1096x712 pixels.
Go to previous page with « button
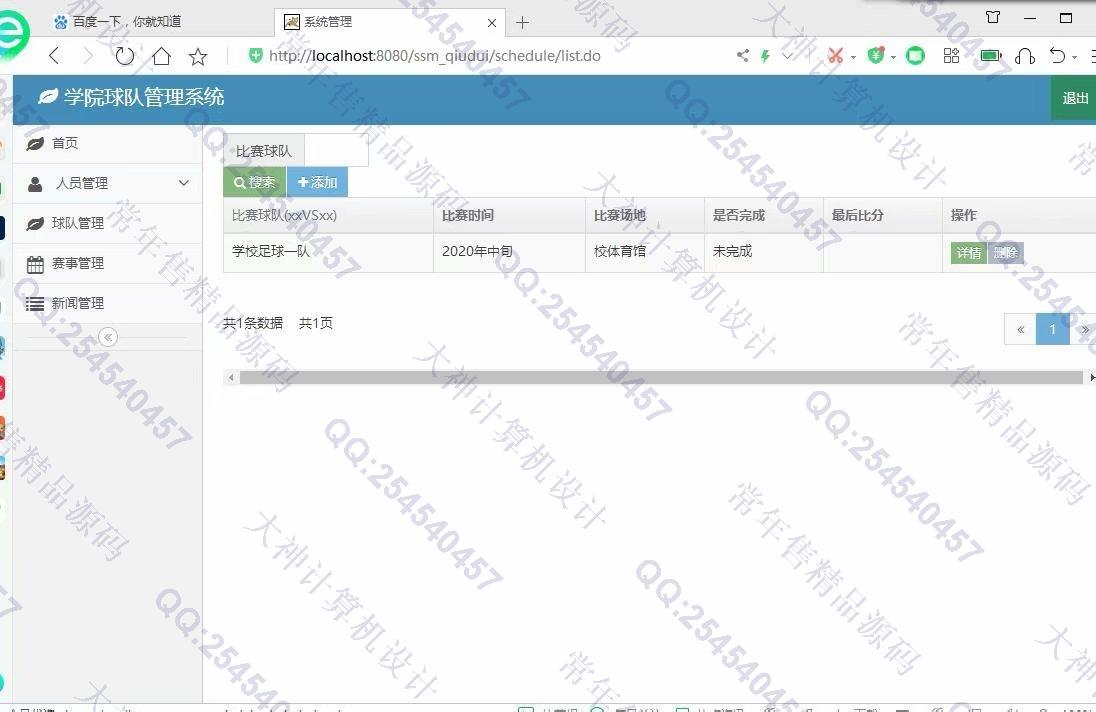1021,329
